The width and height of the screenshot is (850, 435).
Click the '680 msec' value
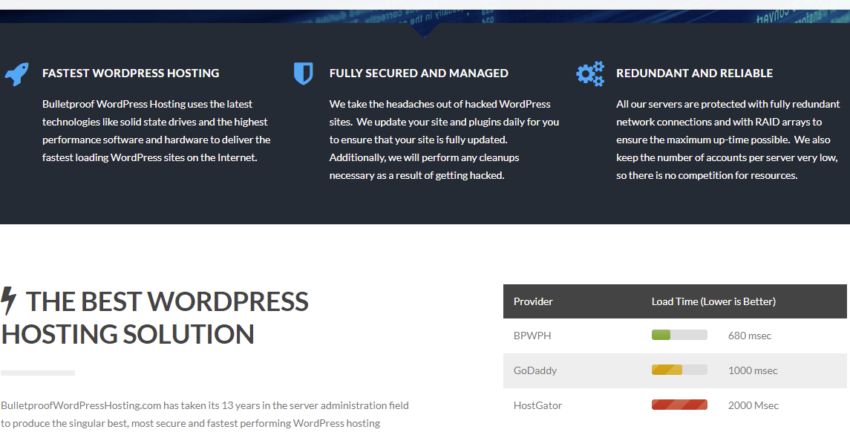click(x=750, y=336)
